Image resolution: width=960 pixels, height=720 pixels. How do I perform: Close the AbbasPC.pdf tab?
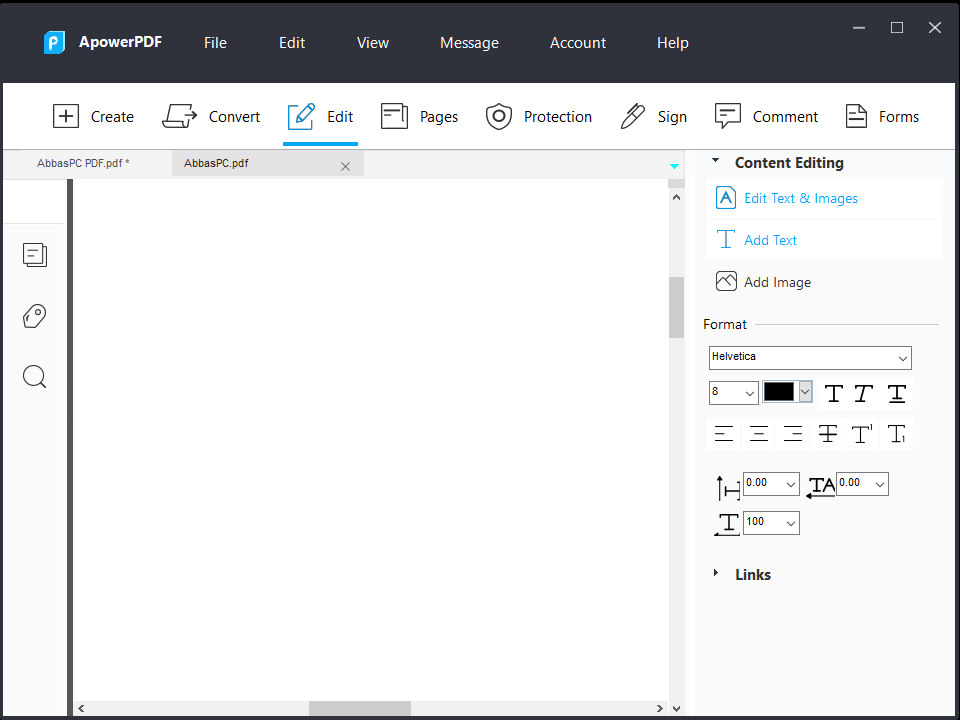[345, 167]
